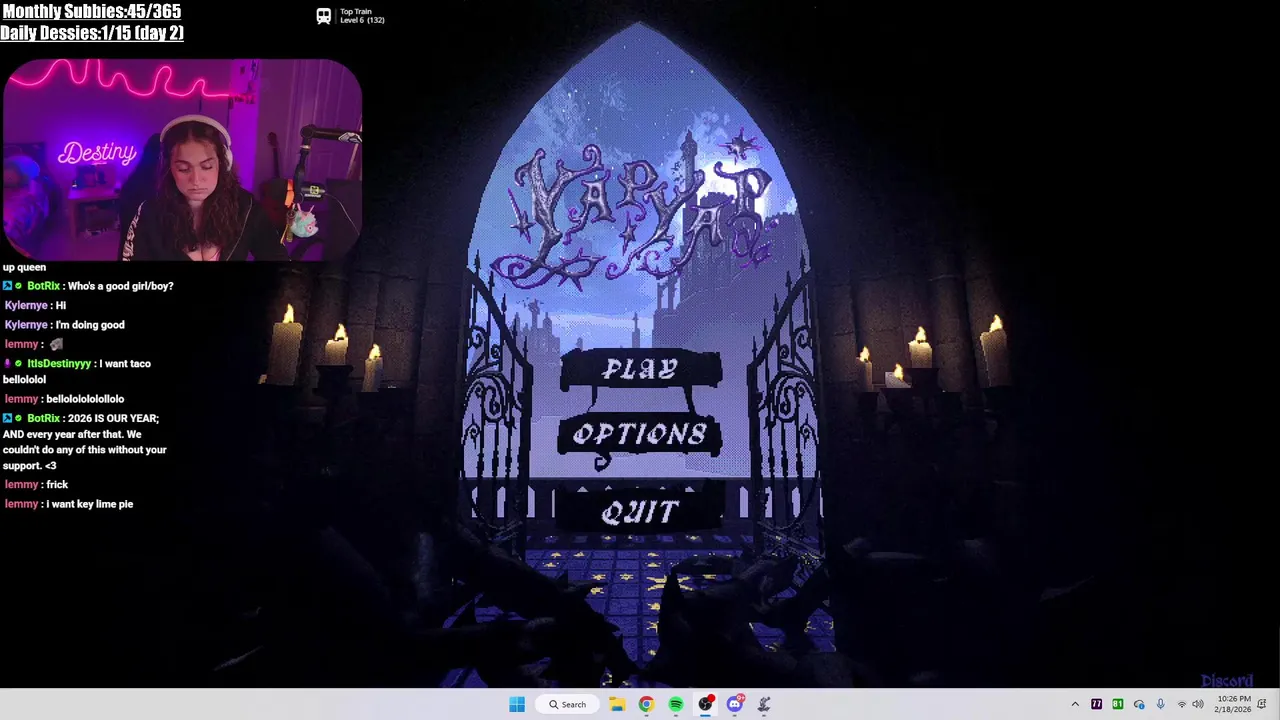Image resolution: width=1280 pixels, height=720 pixels.
Task: Open Discord from the taskbar
Action: [x=735, y=704]
